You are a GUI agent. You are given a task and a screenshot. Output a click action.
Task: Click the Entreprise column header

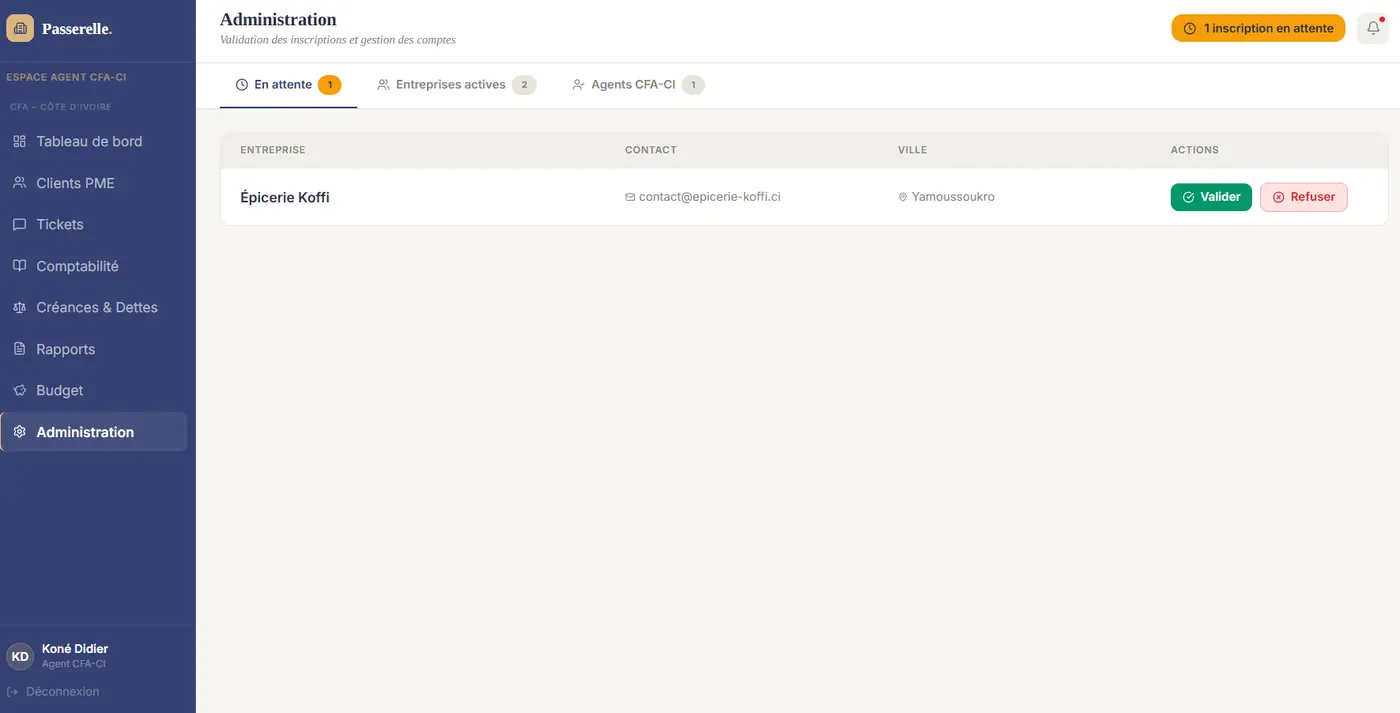point(273,150)
